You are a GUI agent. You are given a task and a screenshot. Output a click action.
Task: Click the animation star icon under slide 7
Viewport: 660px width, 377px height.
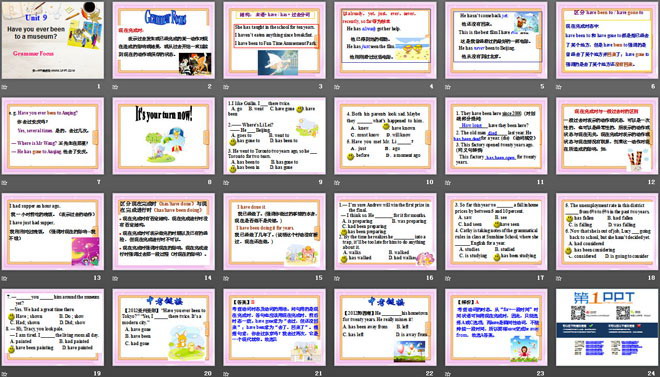[4, 183]
